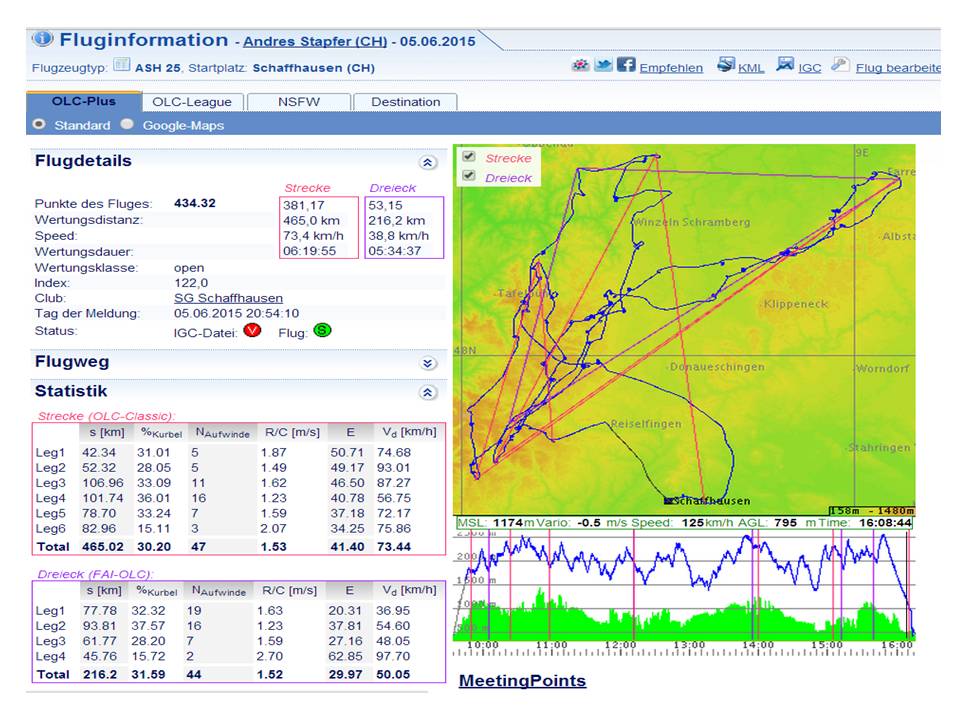This screenshot has height=720, width=960.
Task: Click the blue info icon beside Fluginformation
Action: pyautogui.click(x=42, y=39)
